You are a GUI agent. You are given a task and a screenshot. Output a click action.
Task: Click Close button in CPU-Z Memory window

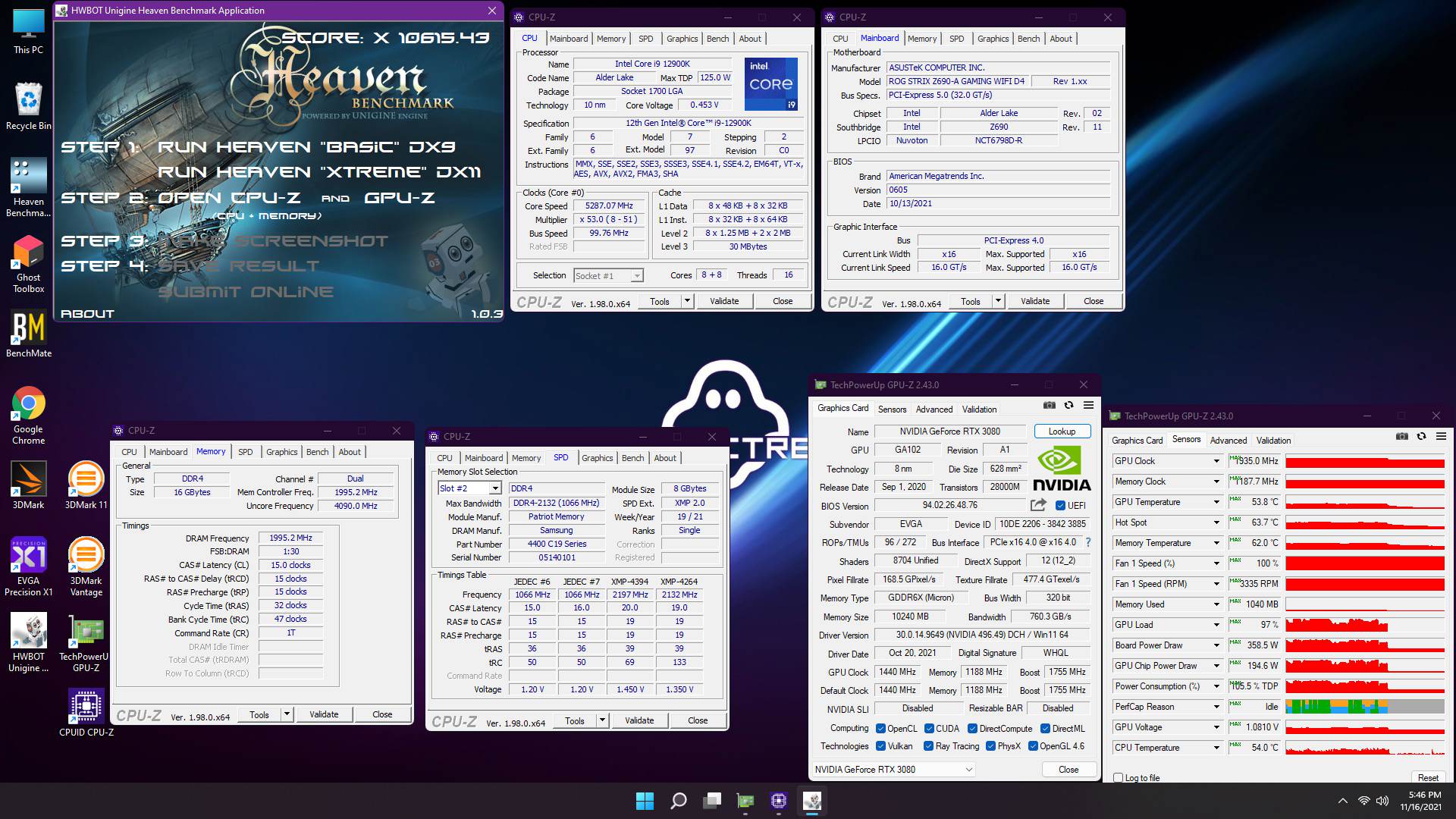tap(382, 714)
